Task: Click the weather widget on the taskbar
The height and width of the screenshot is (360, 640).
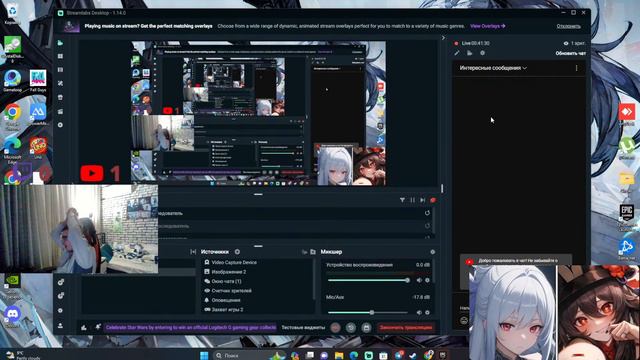Action: pyautogui.click(x=22, y=356)
